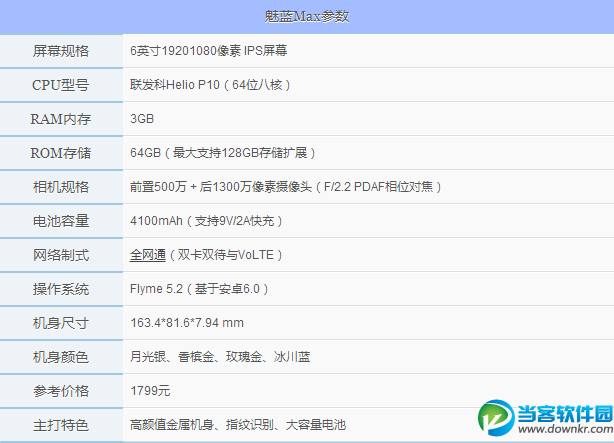The width and height of the screenshot is (614, 443).
Task: Click the 163.4*81.6*7.94 mm dimensions value
Action: tap(187, 323)
